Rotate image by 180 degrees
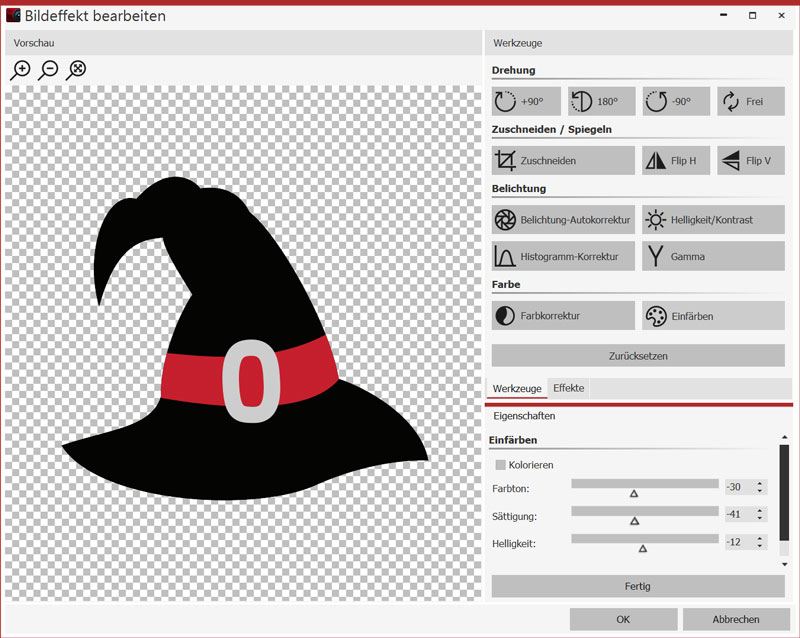The width and height of the screenshot is (800, 638). click(x=601, y=101)
